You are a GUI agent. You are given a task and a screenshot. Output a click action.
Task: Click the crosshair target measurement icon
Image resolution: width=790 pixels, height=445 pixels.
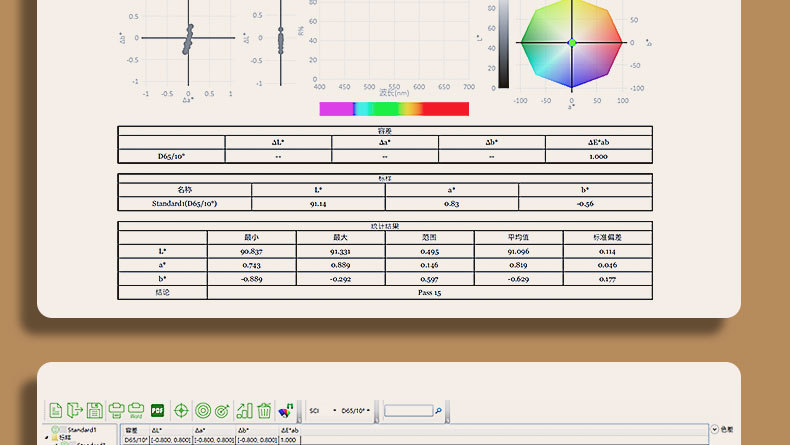click(x=181, y=410)
